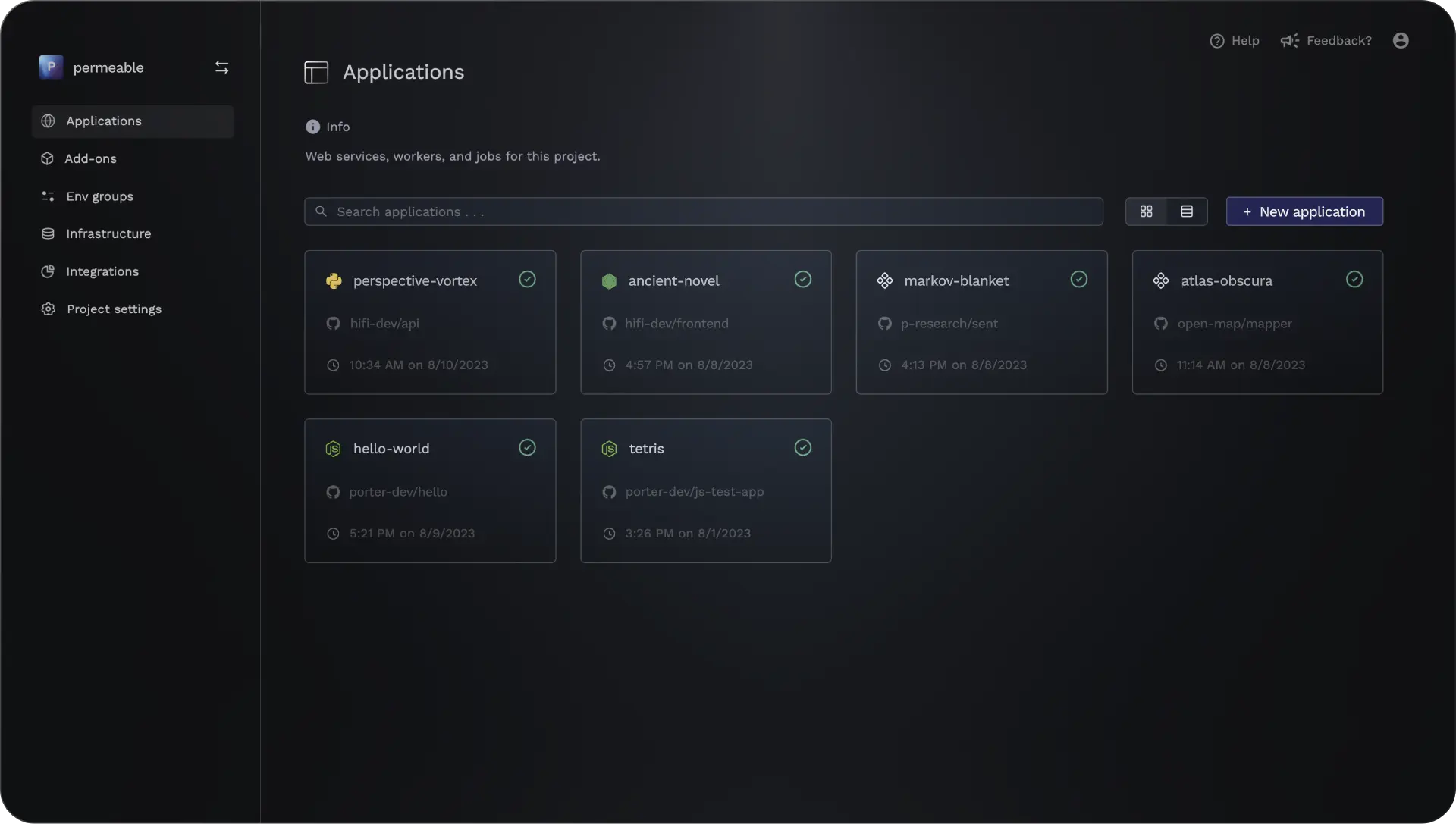Open Add-ons in the sidebar
The width and height of the screenshot is (1456, 824).
pos(90,158)
